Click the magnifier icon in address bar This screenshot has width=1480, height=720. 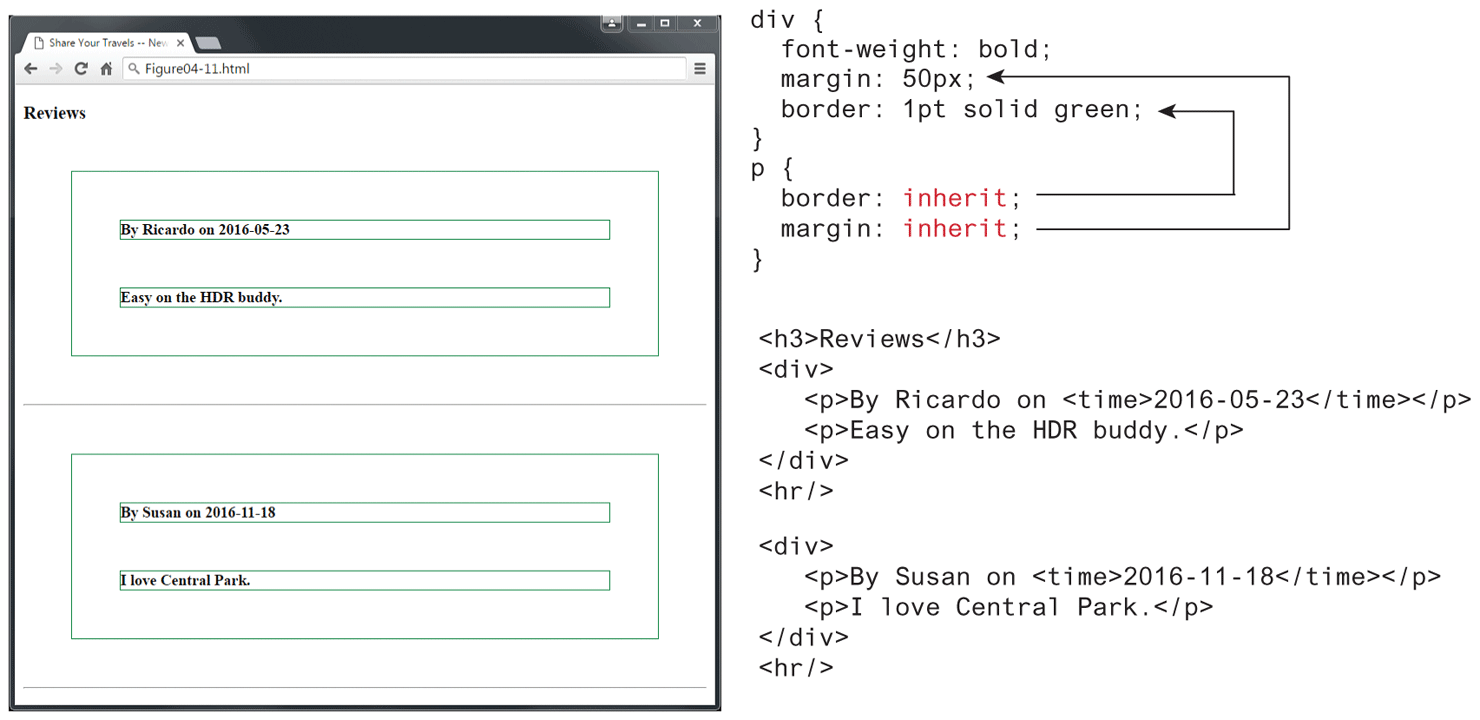pyautogui.click(x=134, y=69)
